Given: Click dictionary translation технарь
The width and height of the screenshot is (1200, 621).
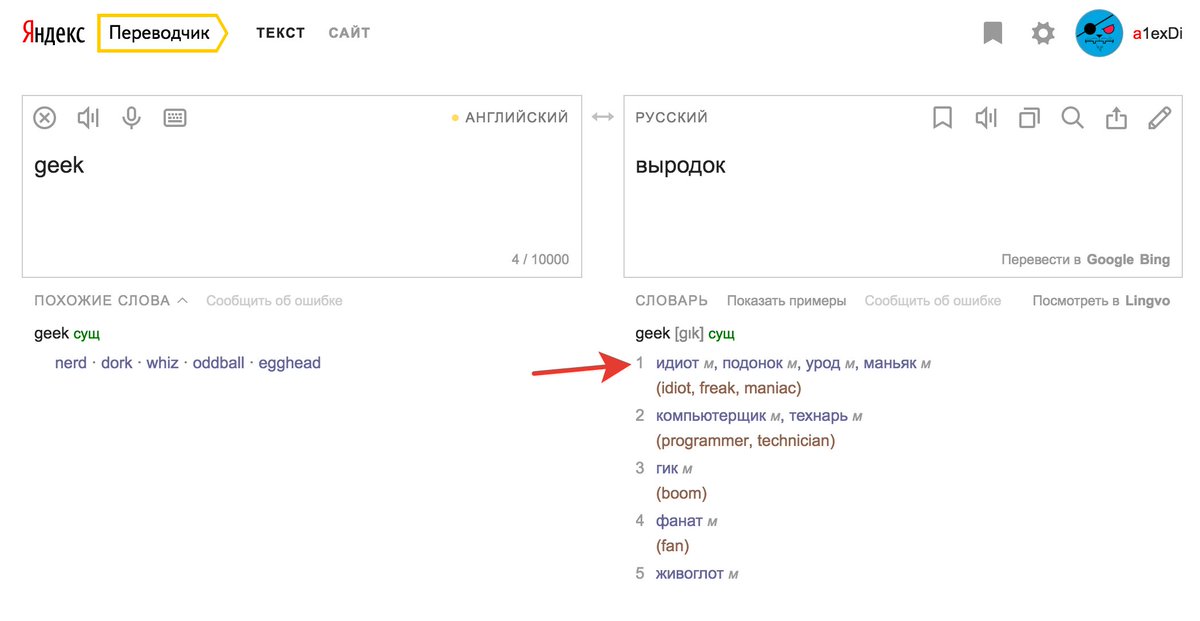Looking at the screenshot, I should 818,415.
